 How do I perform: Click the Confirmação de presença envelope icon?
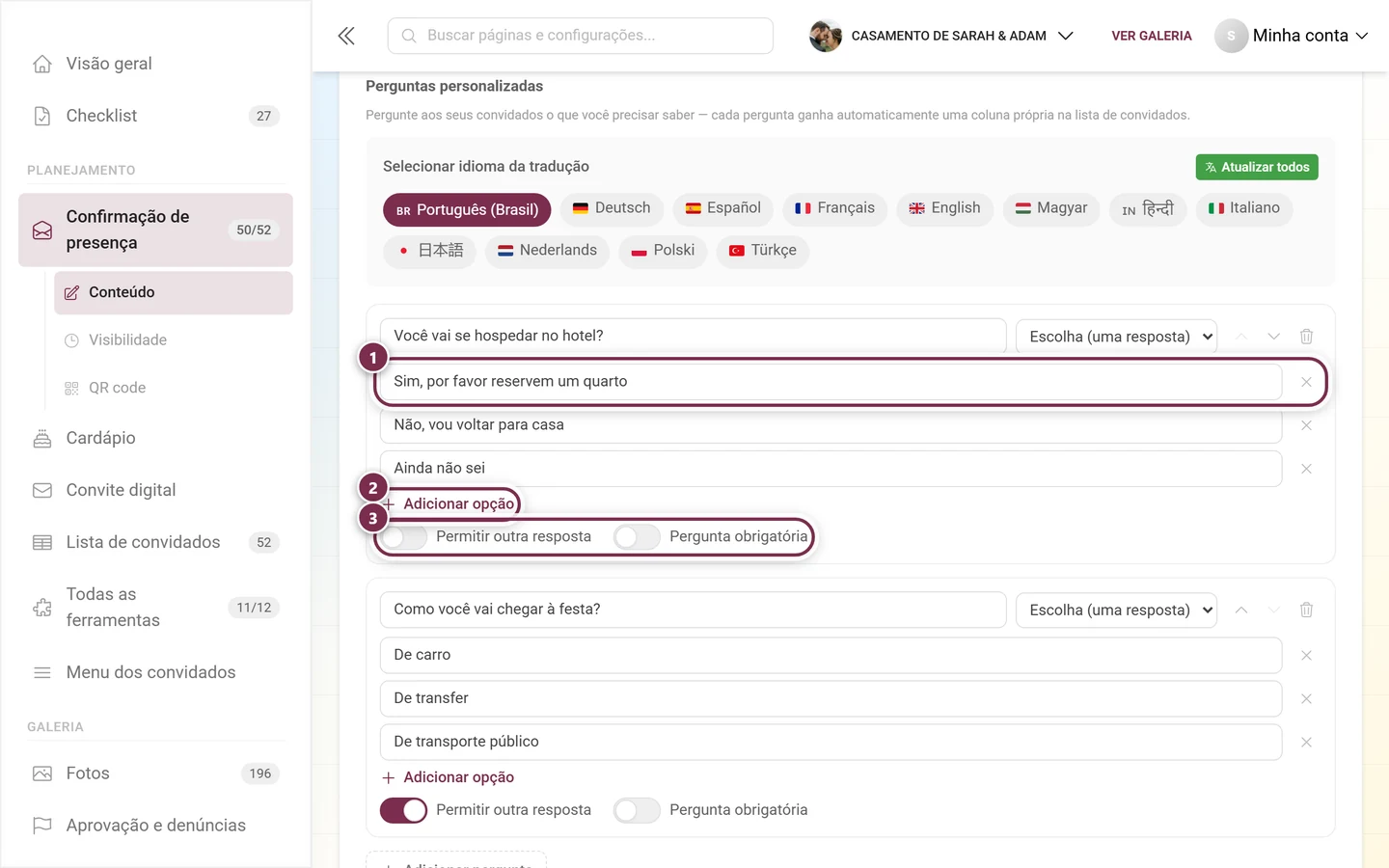[x=42, y=231]
